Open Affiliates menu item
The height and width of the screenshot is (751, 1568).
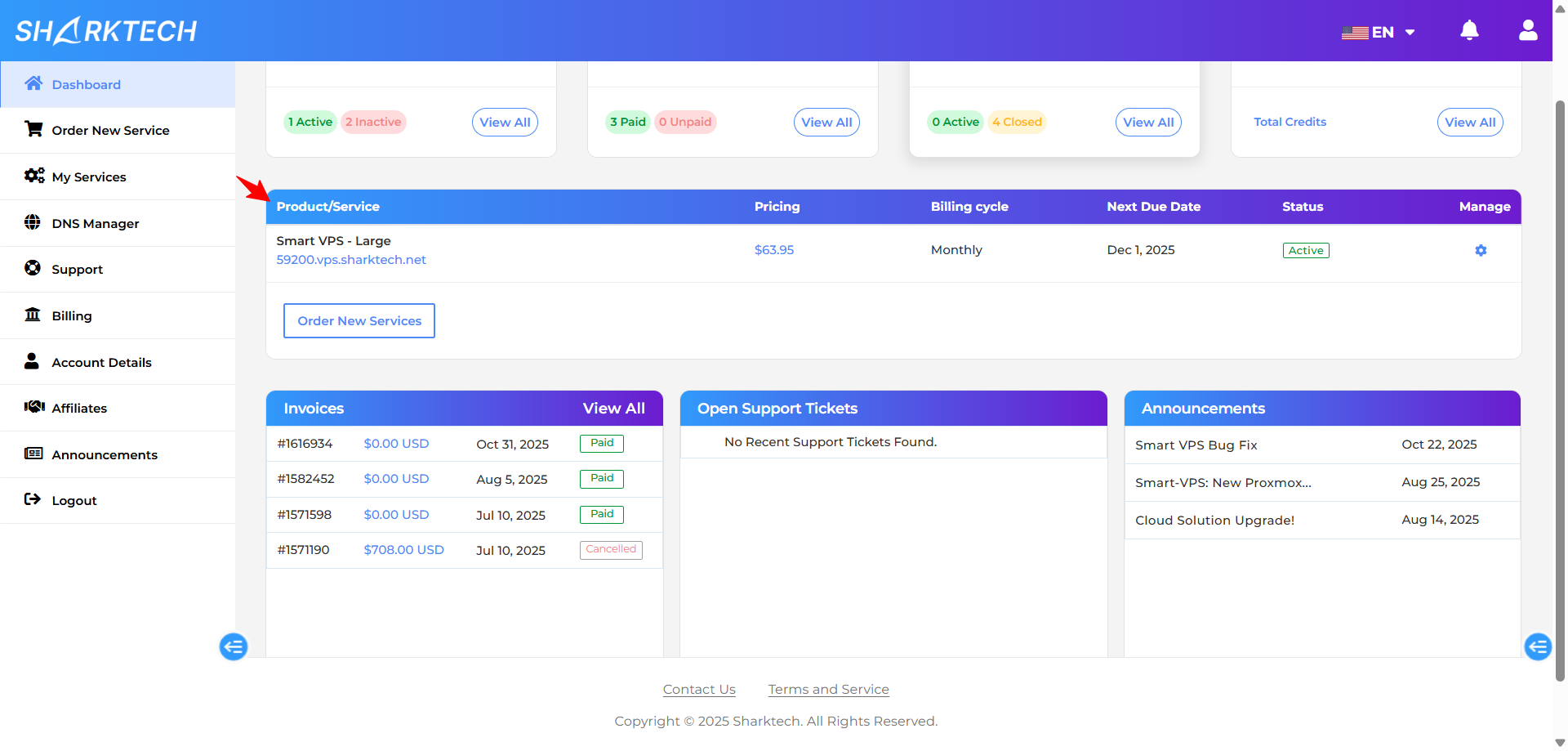pyautogui.click(x=118, y=409)
